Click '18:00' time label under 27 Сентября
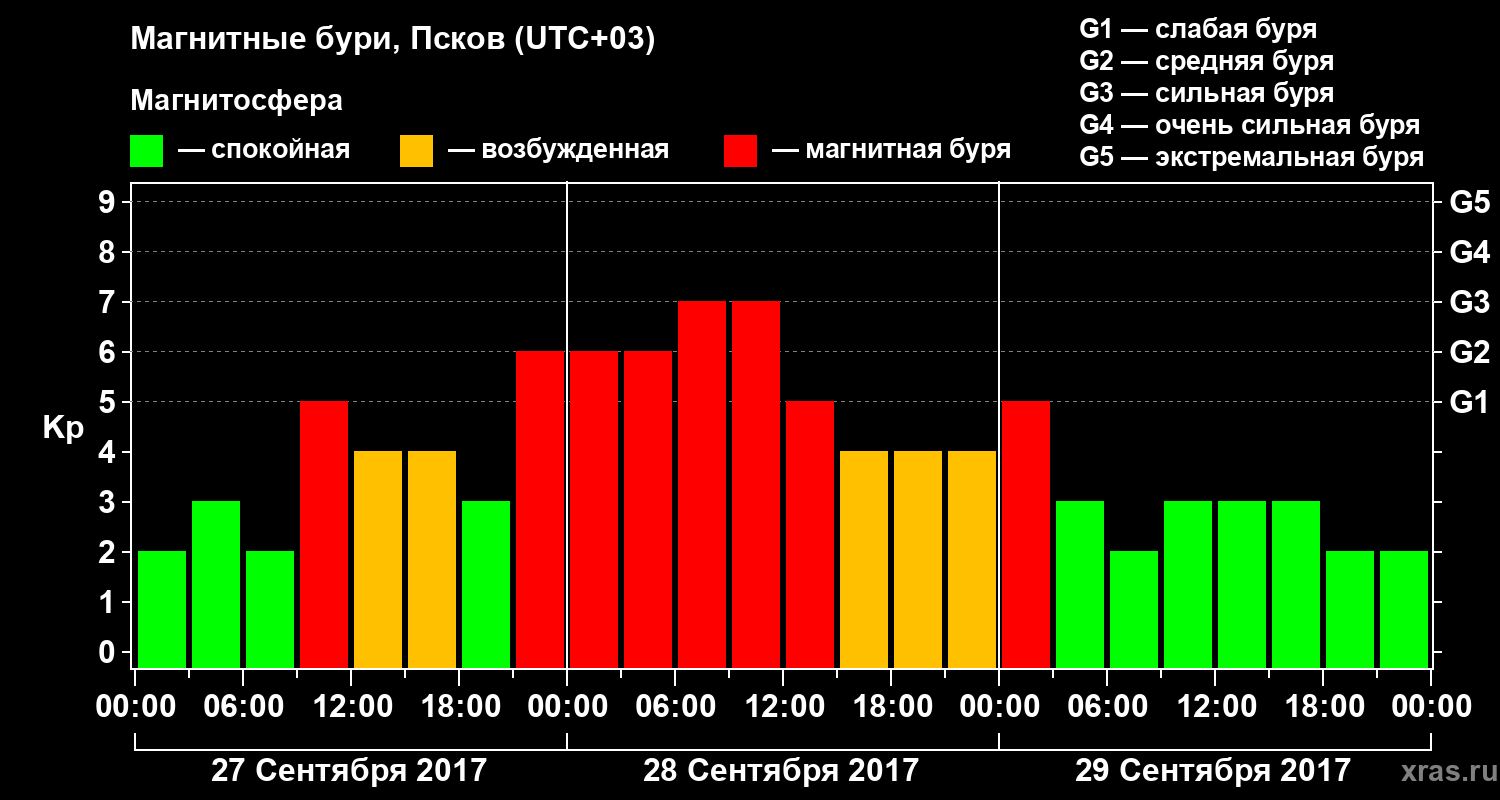1500x800 pixels. click(x=459, y=707)
